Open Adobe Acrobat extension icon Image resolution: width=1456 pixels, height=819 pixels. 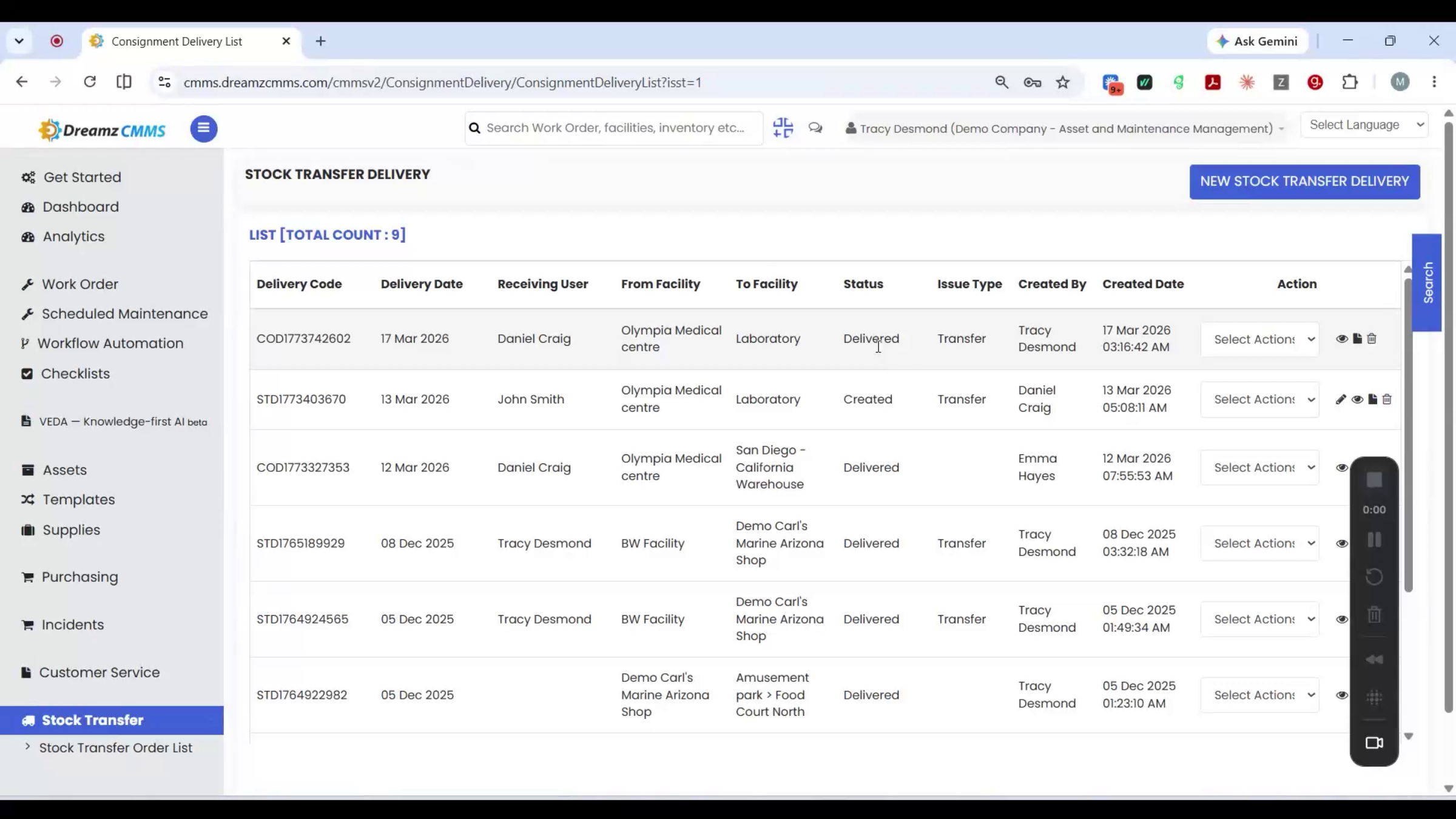(1213, 82)
